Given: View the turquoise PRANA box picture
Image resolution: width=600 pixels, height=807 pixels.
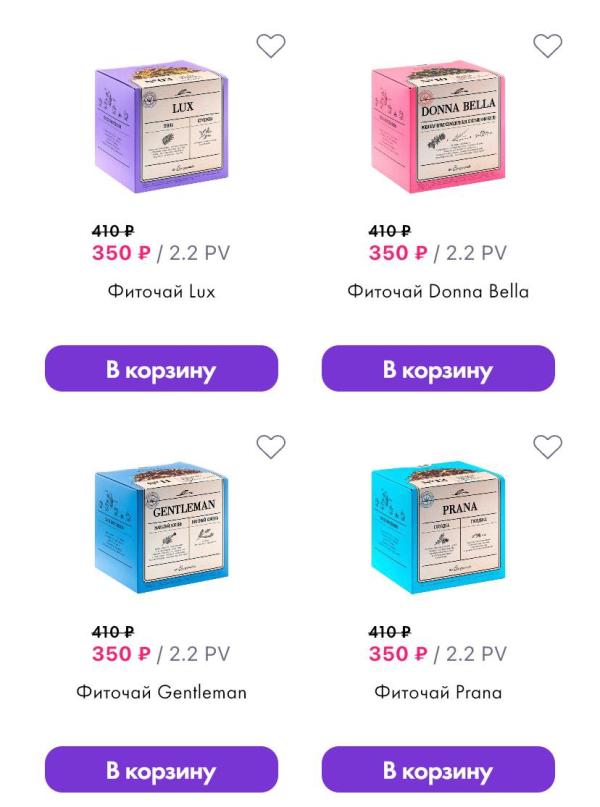Looking at the screenshot, I should coord(438,528).
